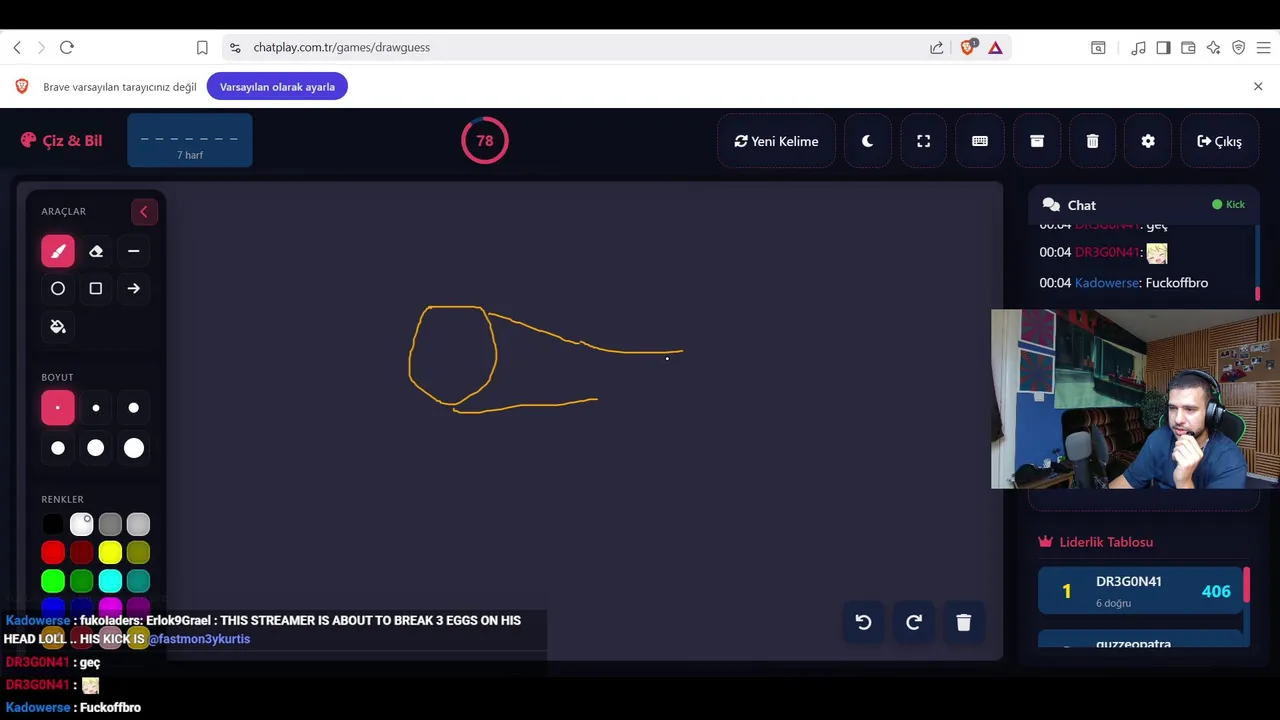Image resolution: width=1280 pixels, height=720 pixels.
Task: Click the 78 countdown timer
Action: (x=484, y=141)
